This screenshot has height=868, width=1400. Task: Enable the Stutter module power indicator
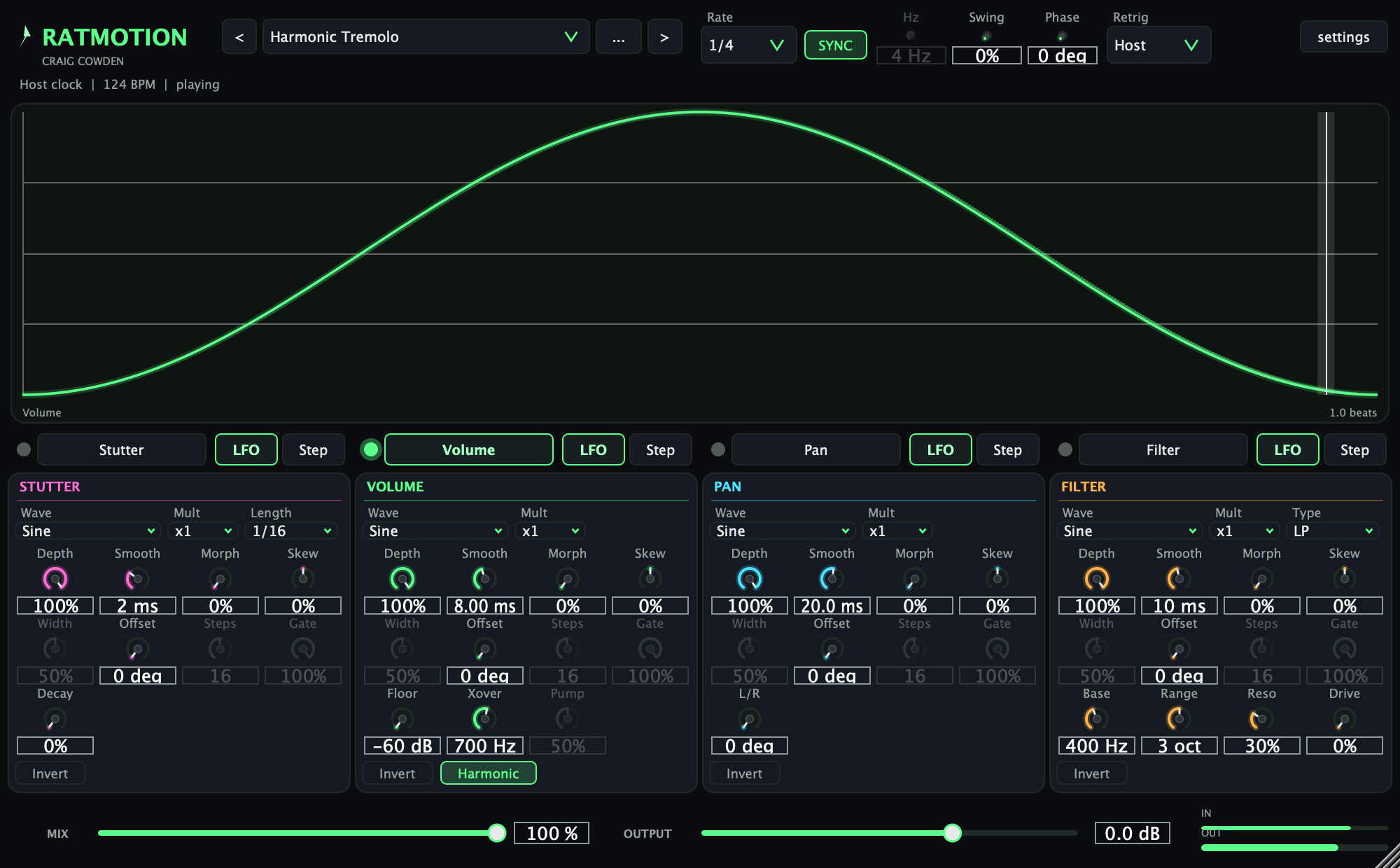coord(24,449)
